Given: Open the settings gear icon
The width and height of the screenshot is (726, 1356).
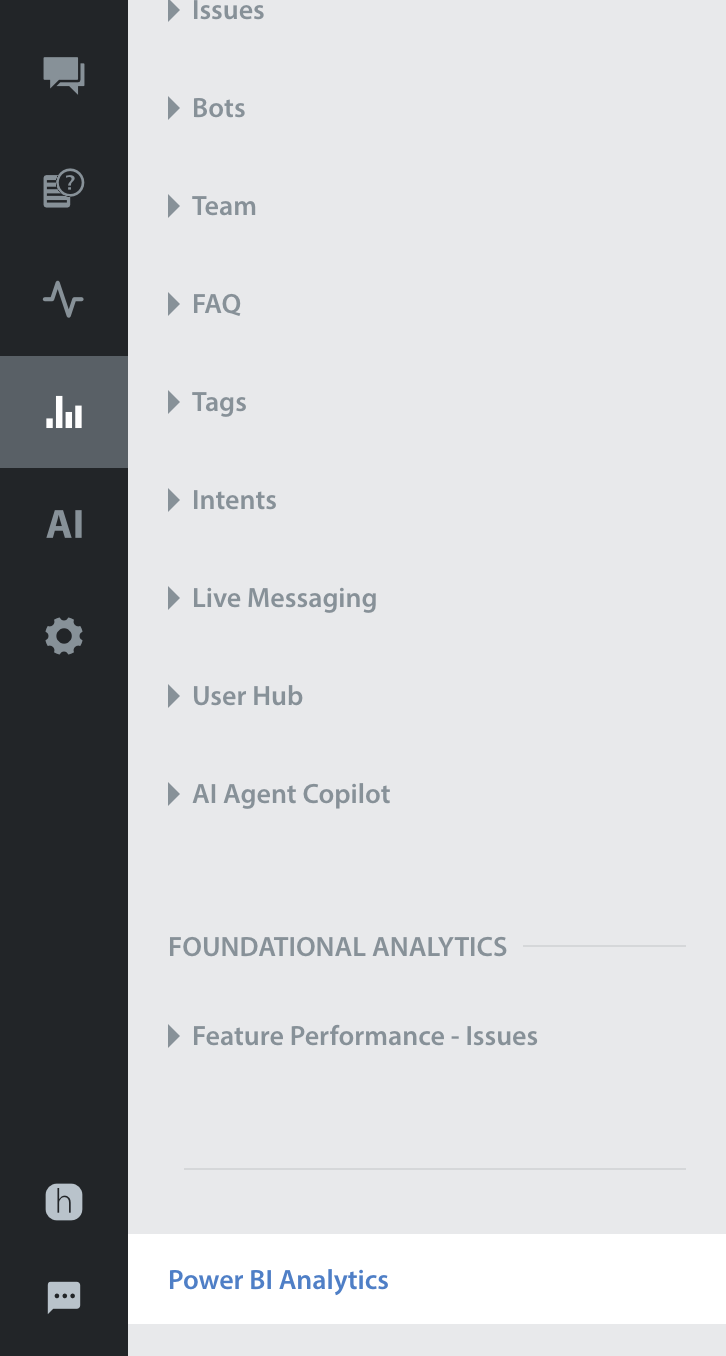Looking at the screenshot, I should point(64,636).
